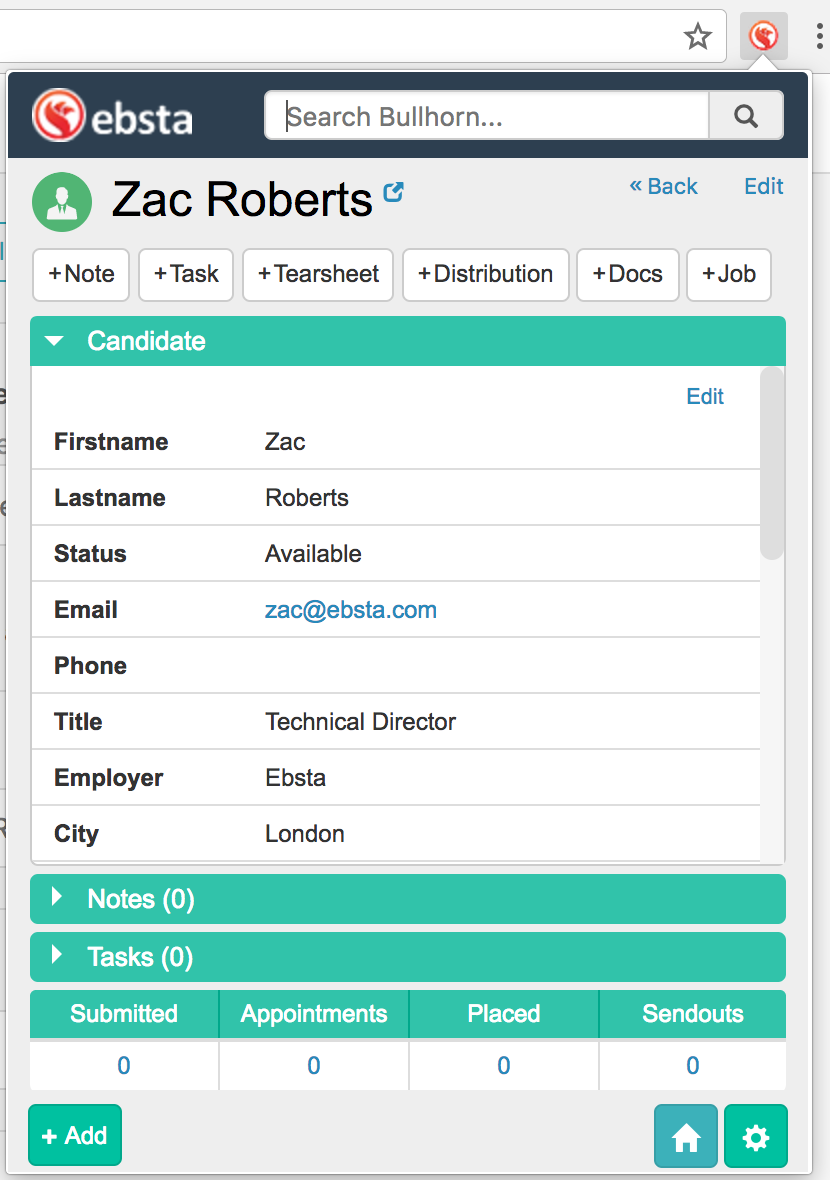Open the zac@ebsta.com email link

(351, 610)
